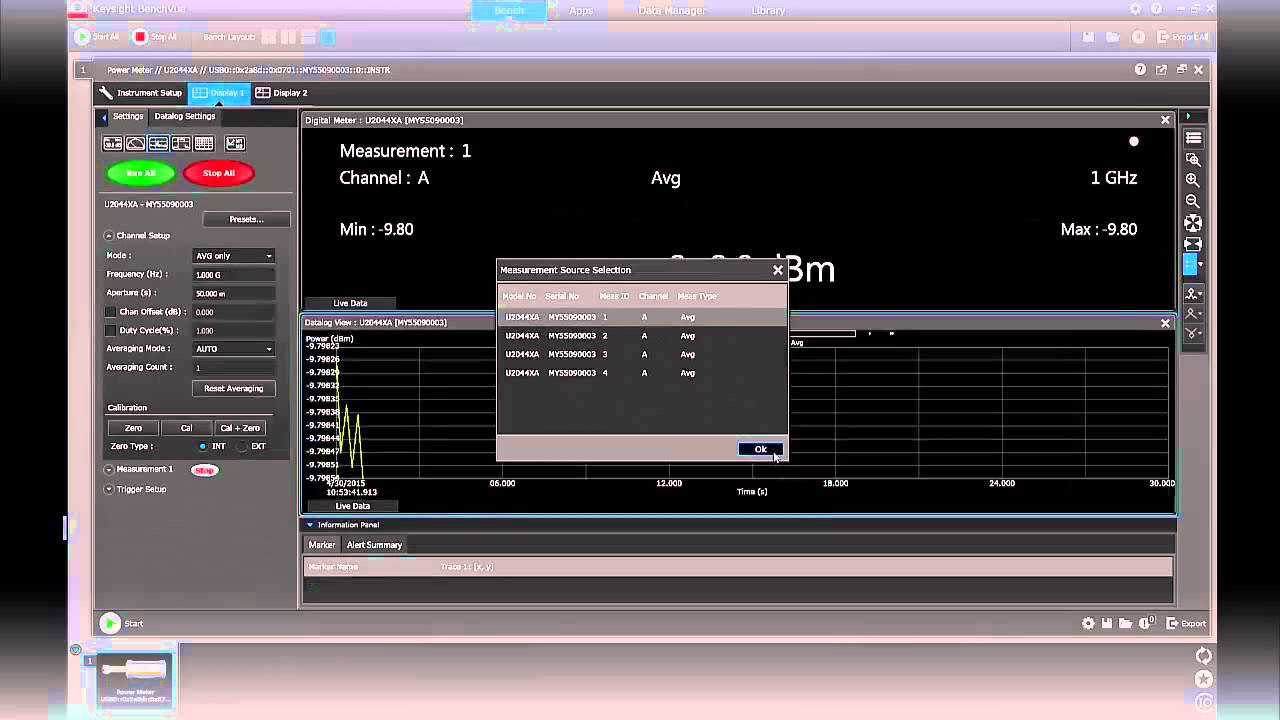This screenshot has width=1280, height=720.
Task: Select the digital meter display icon
Action: (x=112, y=144)
